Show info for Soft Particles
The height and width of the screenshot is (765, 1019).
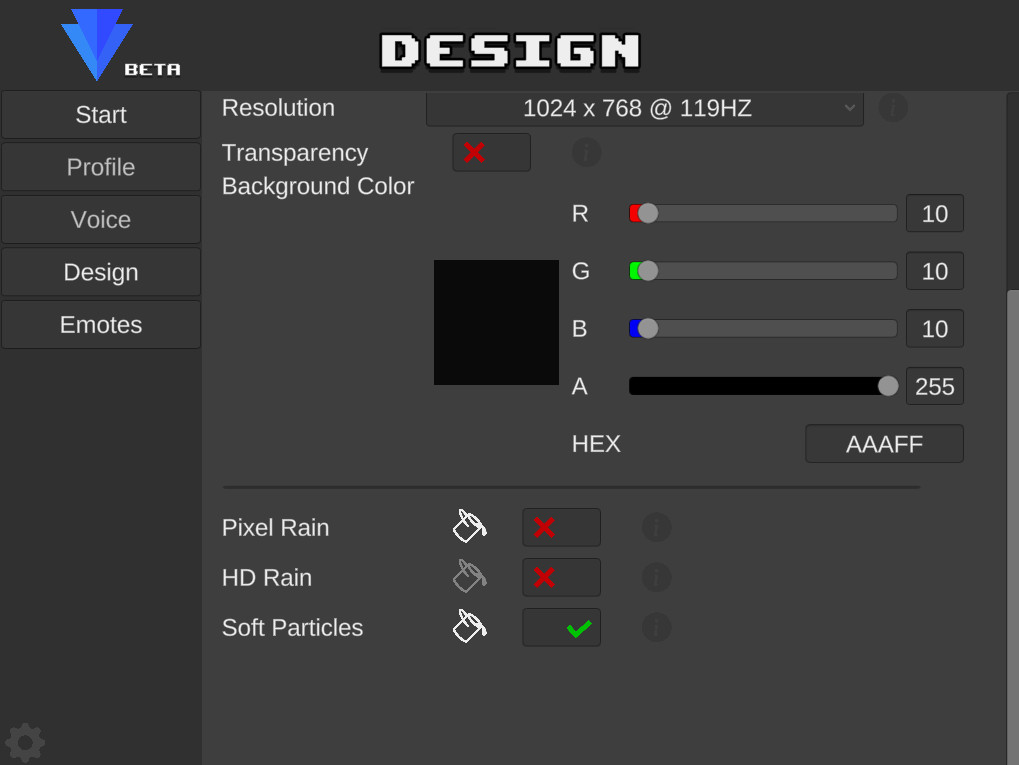coord(656,627)
